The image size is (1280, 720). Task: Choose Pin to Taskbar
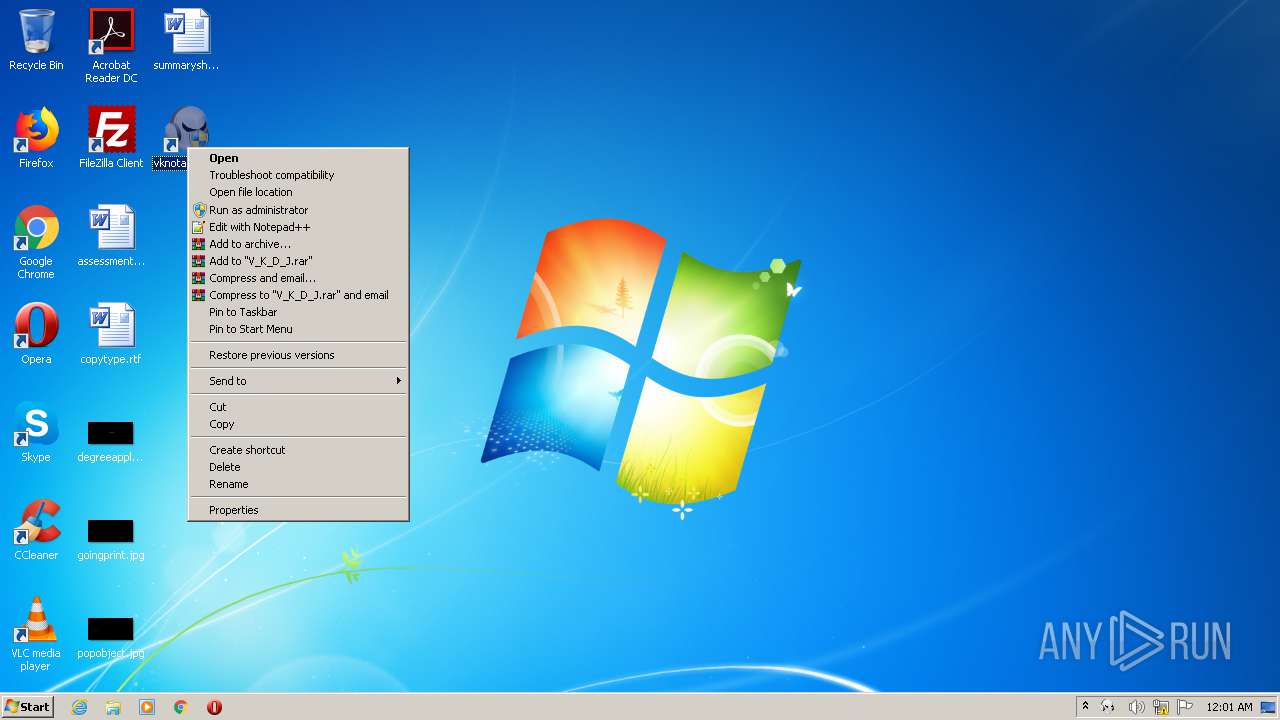[298, 312]
